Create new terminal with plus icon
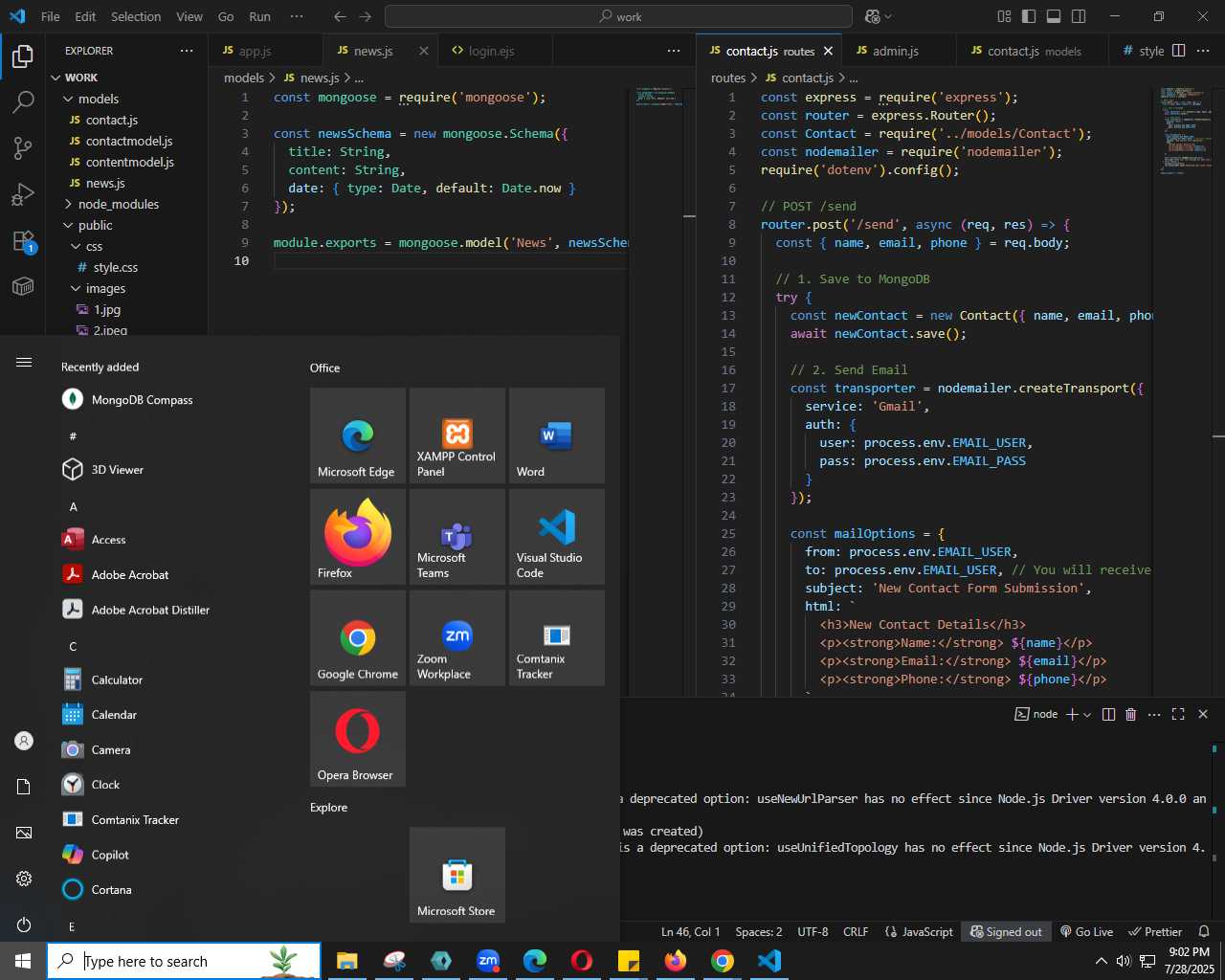Viewport: 1225px width, 980px height. pos(1072,714)
